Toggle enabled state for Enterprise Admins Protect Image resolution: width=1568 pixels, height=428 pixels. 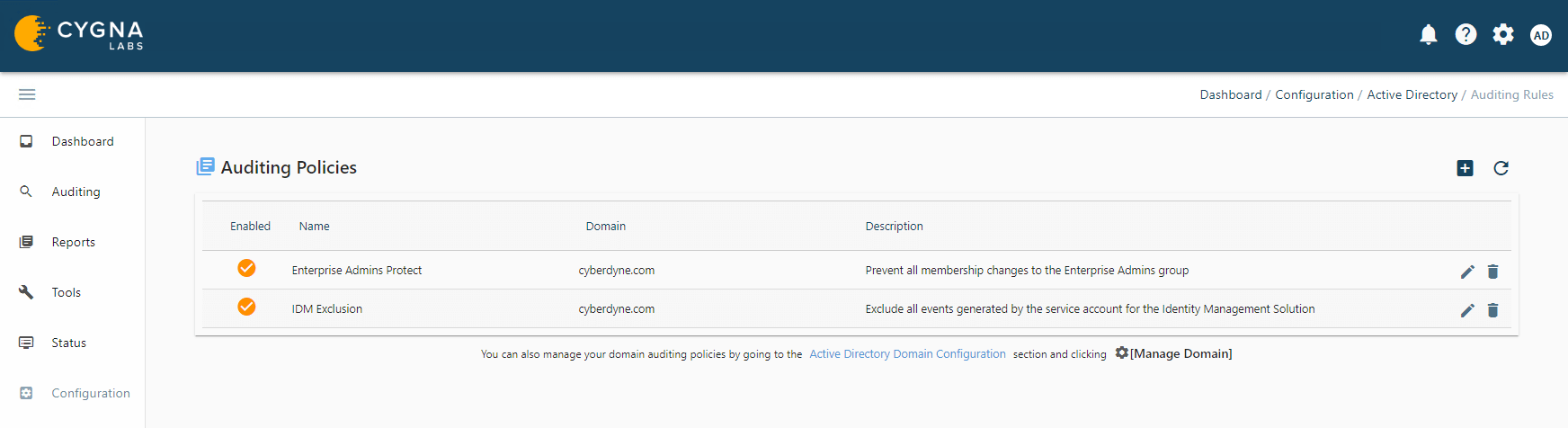[246, 268]
